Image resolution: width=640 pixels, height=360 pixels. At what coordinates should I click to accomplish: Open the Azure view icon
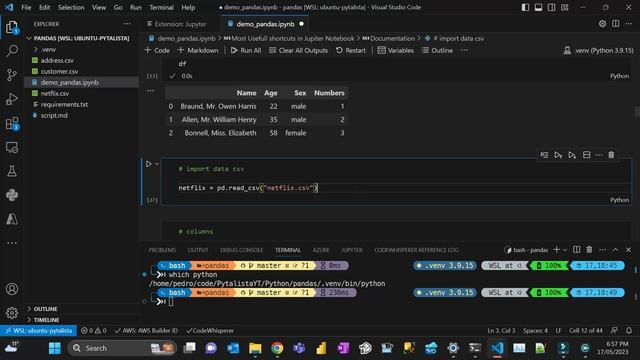pyautogui.click(x=12, y=219)
